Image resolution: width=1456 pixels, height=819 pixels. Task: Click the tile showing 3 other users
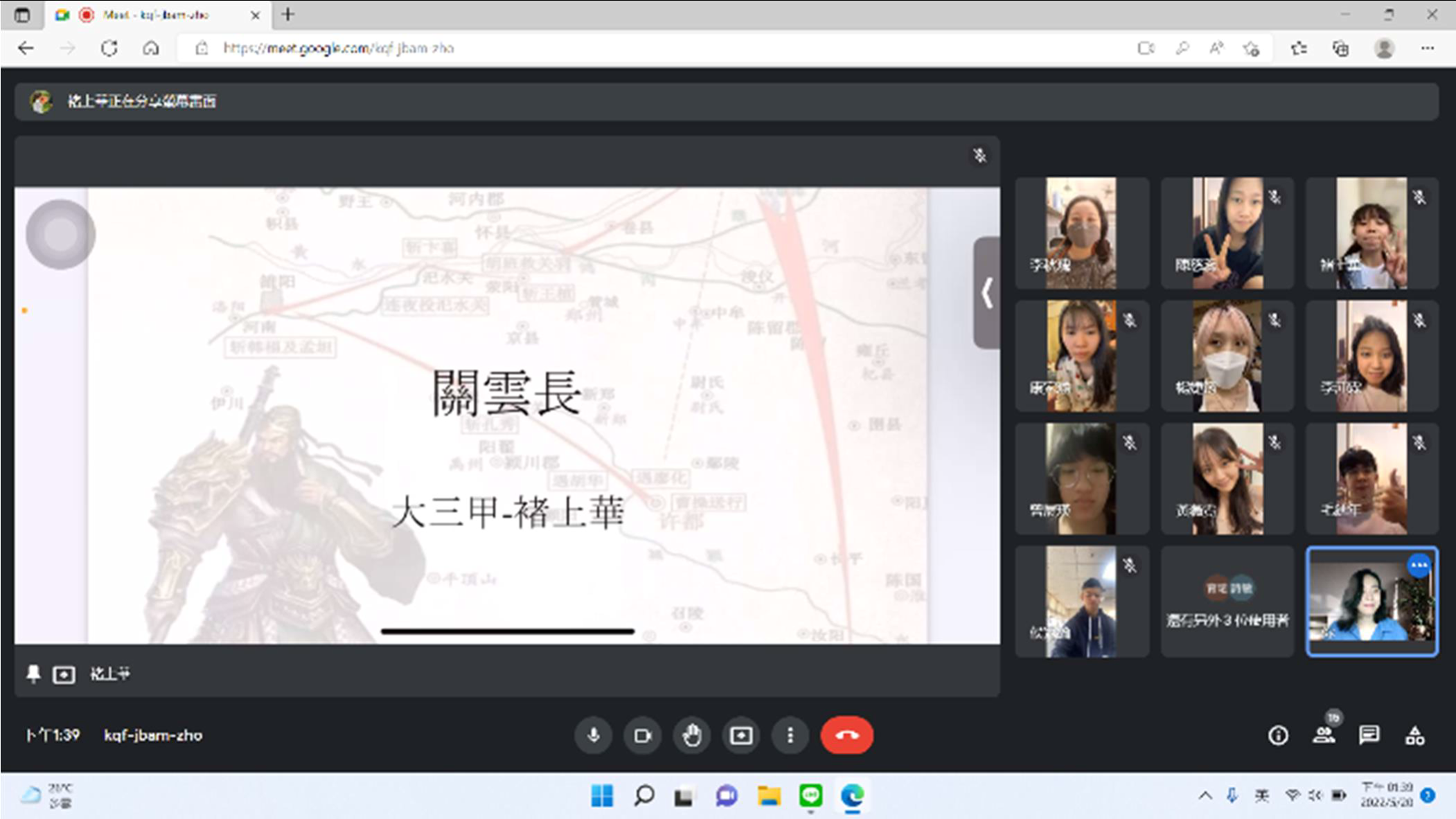(x=1227, y=601)
